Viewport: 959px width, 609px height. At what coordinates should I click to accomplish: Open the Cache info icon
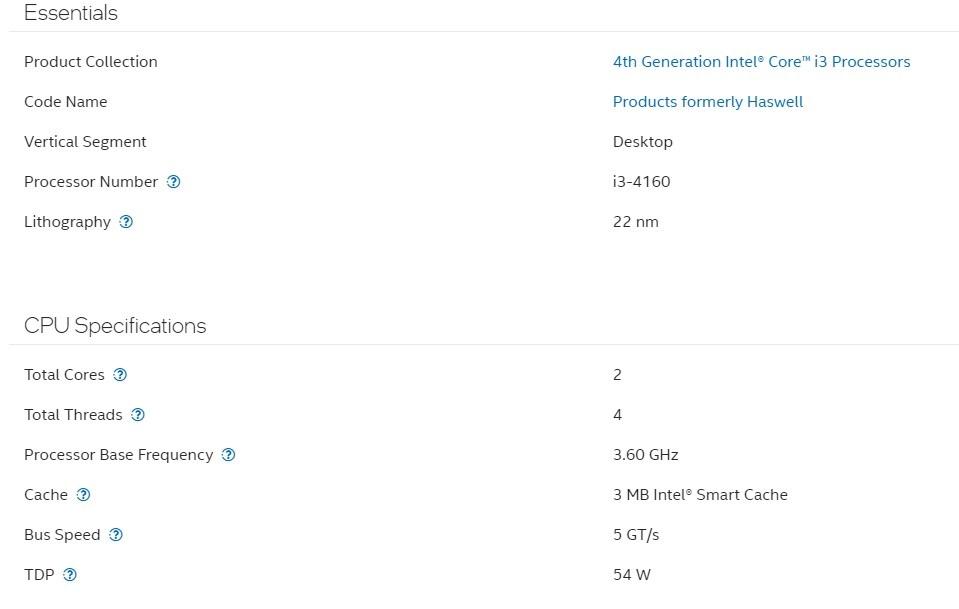84,495
